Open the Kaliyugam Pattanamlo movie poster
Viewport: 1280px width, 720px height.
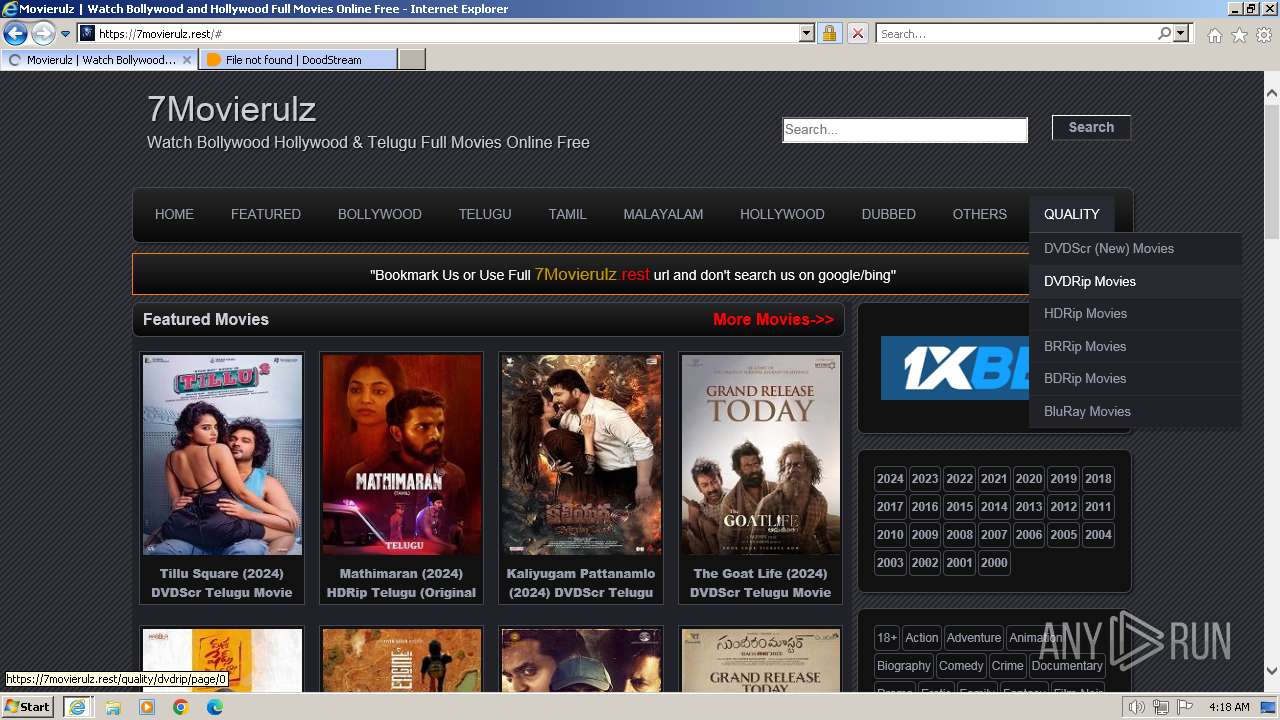click(x=581, y=454)
